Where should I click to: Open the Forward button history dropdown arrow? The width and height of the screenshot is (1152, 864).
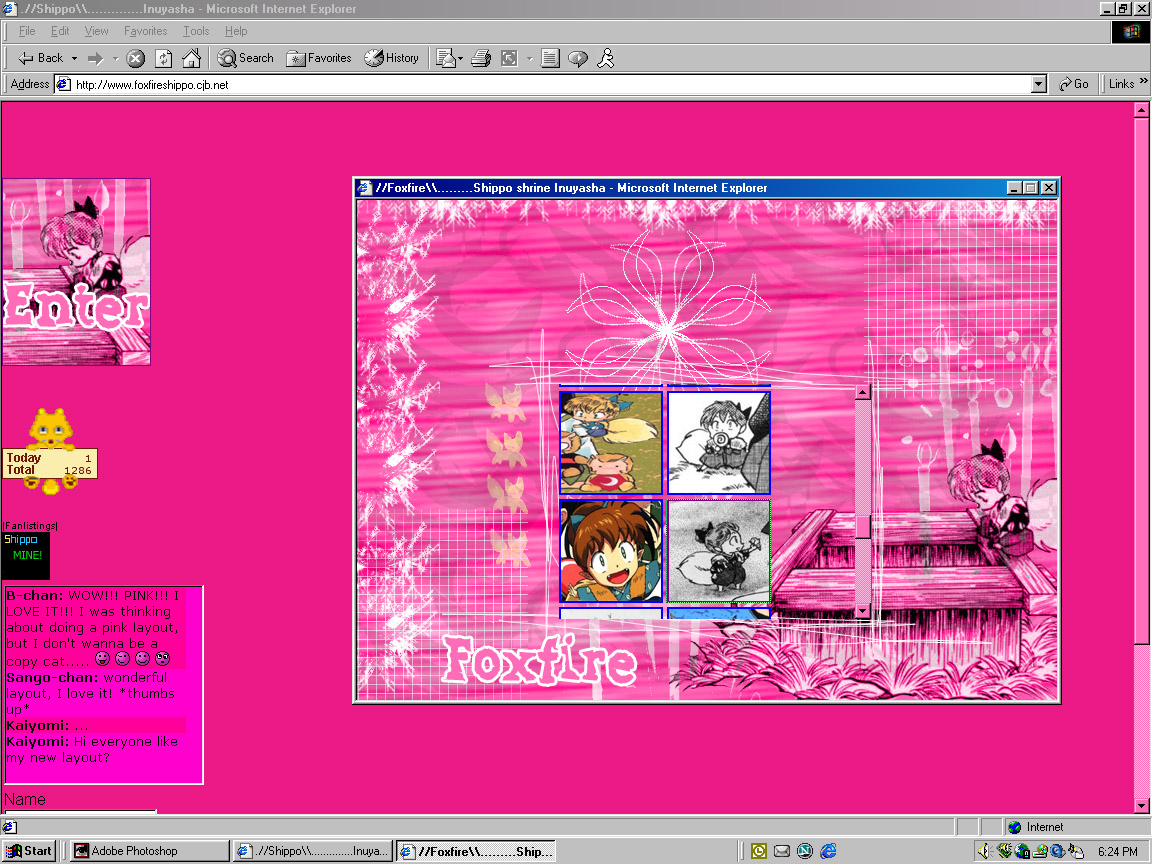115,58
